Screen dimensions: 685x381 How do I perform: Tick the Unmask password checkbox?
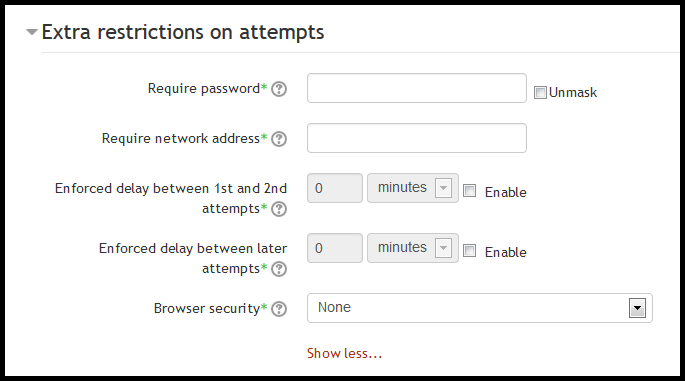540,93
